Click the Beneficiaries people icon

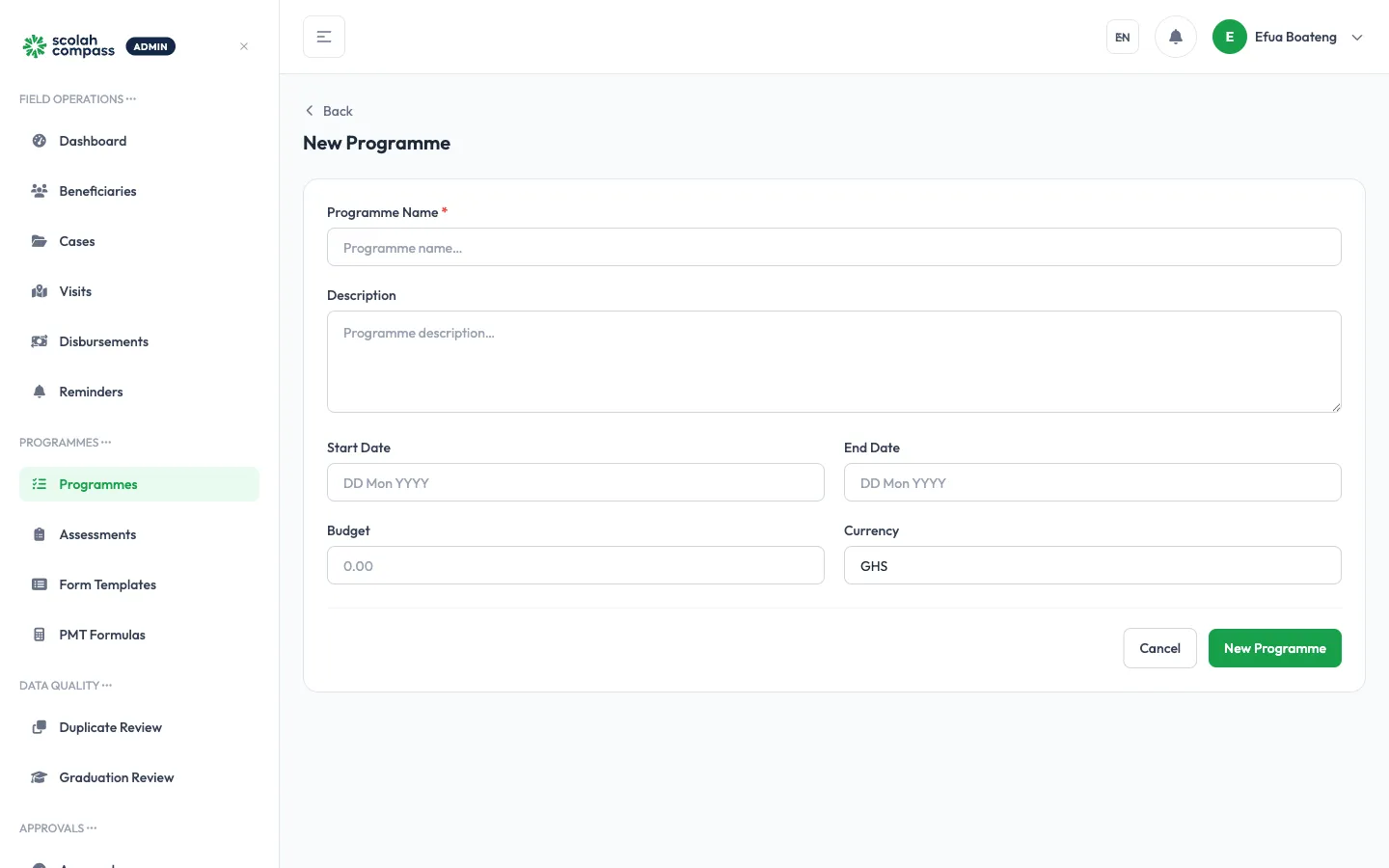[x=40, y=191]
